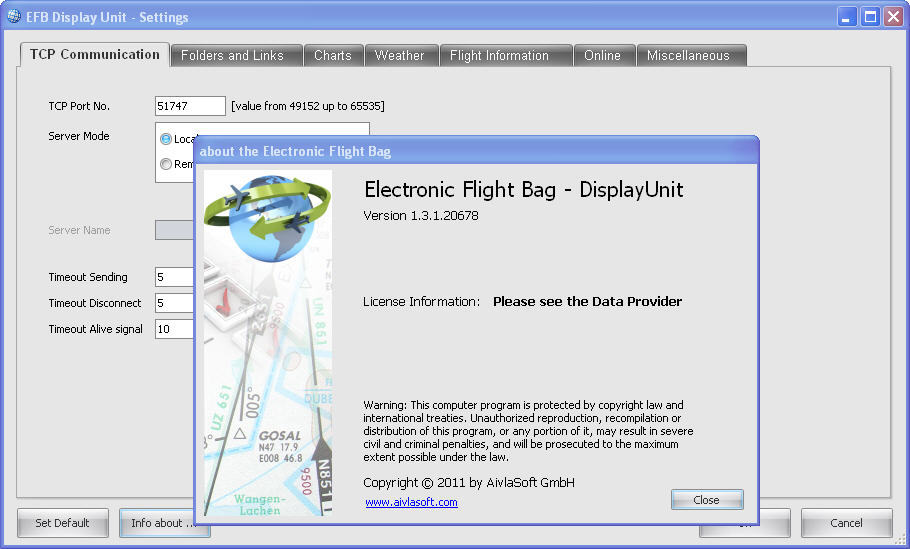This screenshot has height=549, width=910.
Task: Click the Timeout Sending input field
Action: coord(174,277)
